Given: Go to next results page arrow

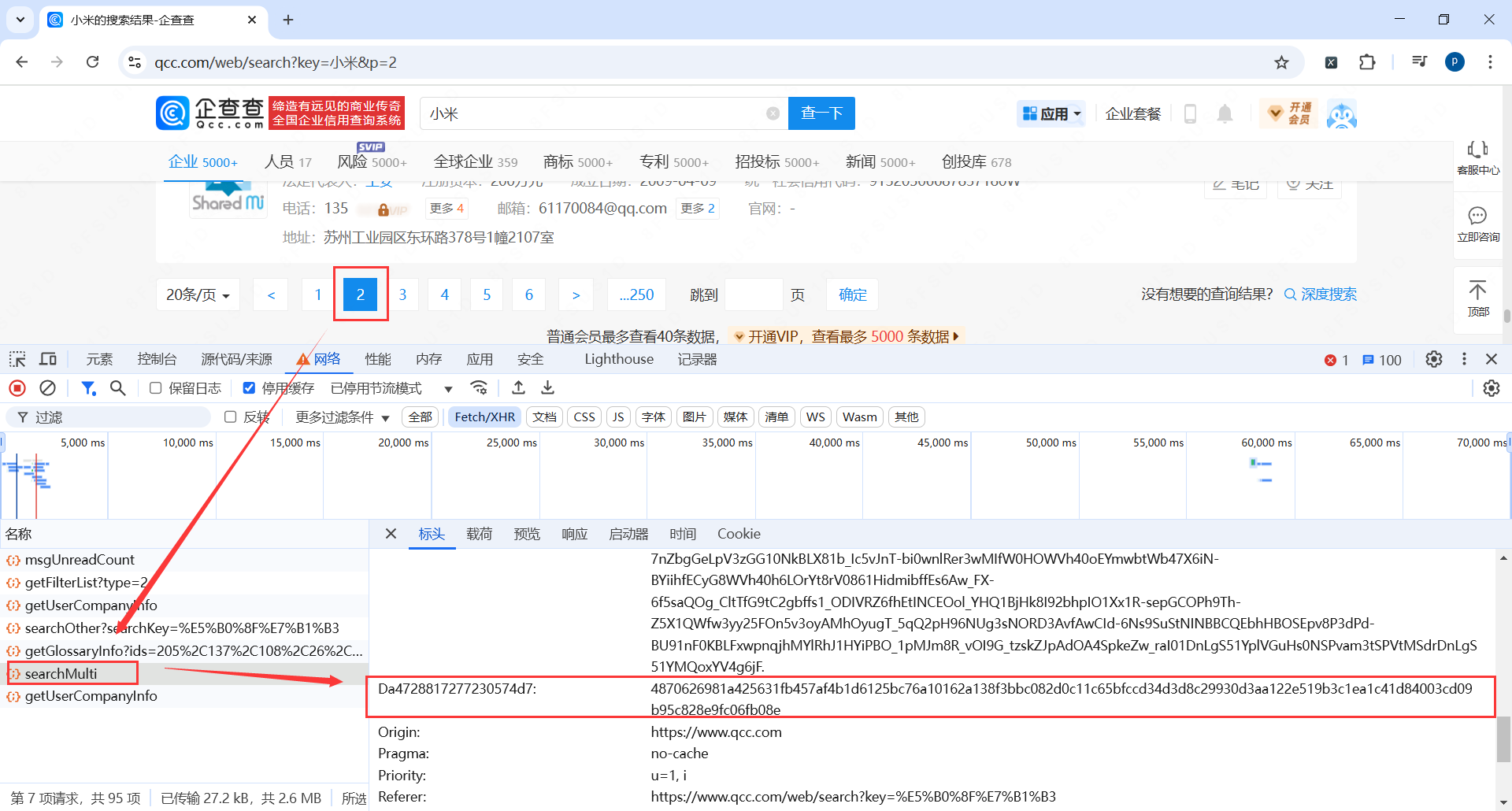Looking at the screenshot, I should tap(576, 294).
